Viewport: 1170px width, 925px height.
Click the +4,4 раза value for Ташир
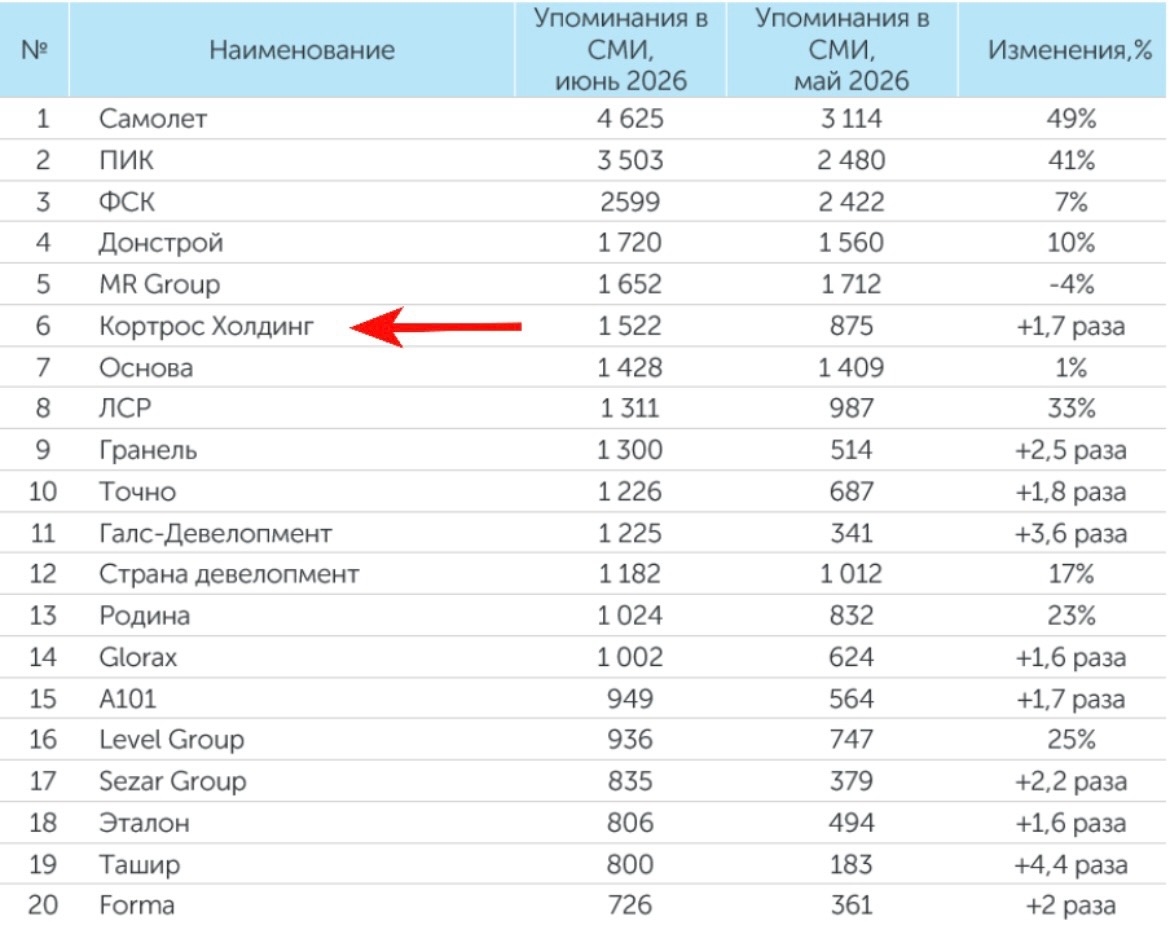(1071, 865)
